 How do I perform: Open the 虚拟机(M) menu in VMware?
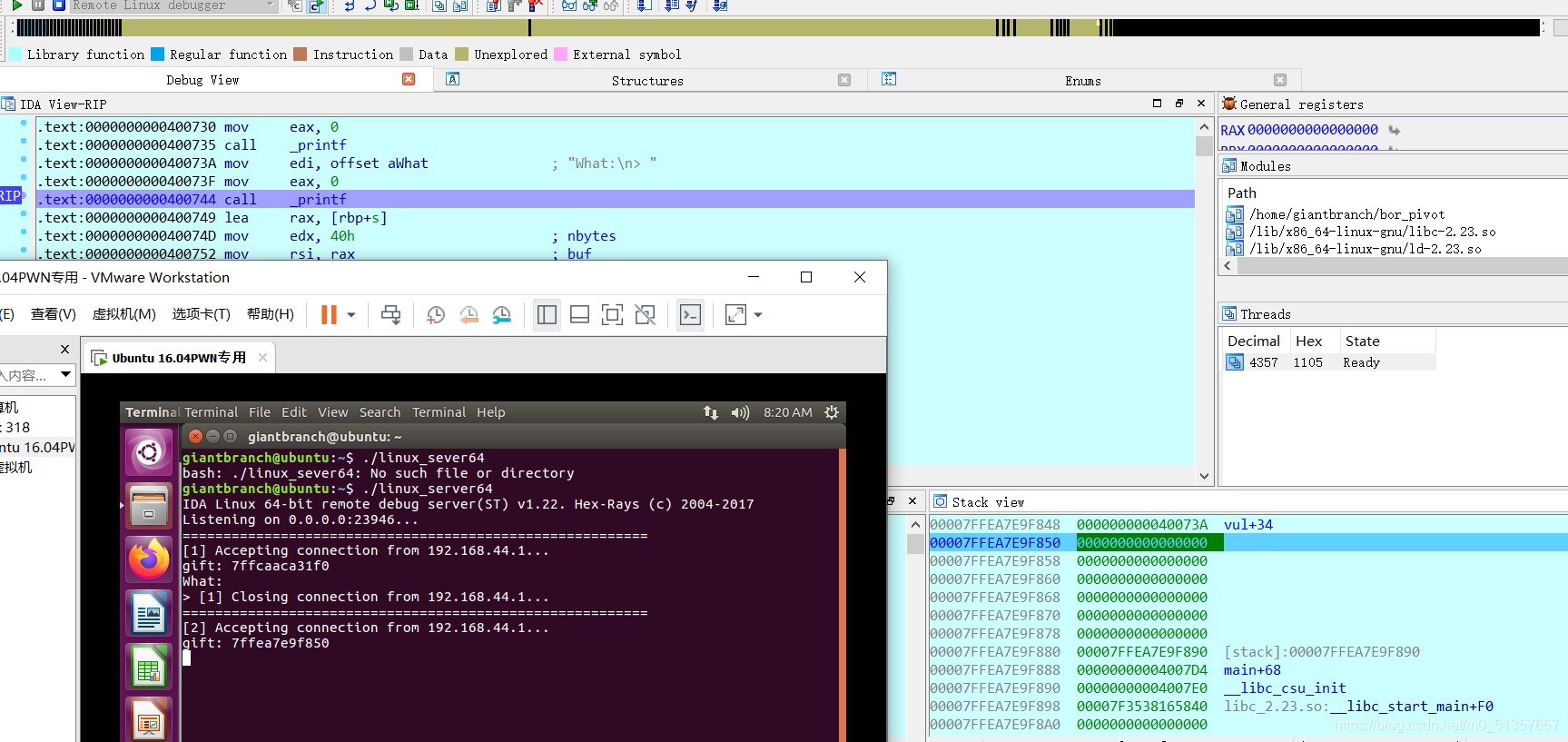click(123, 314)
